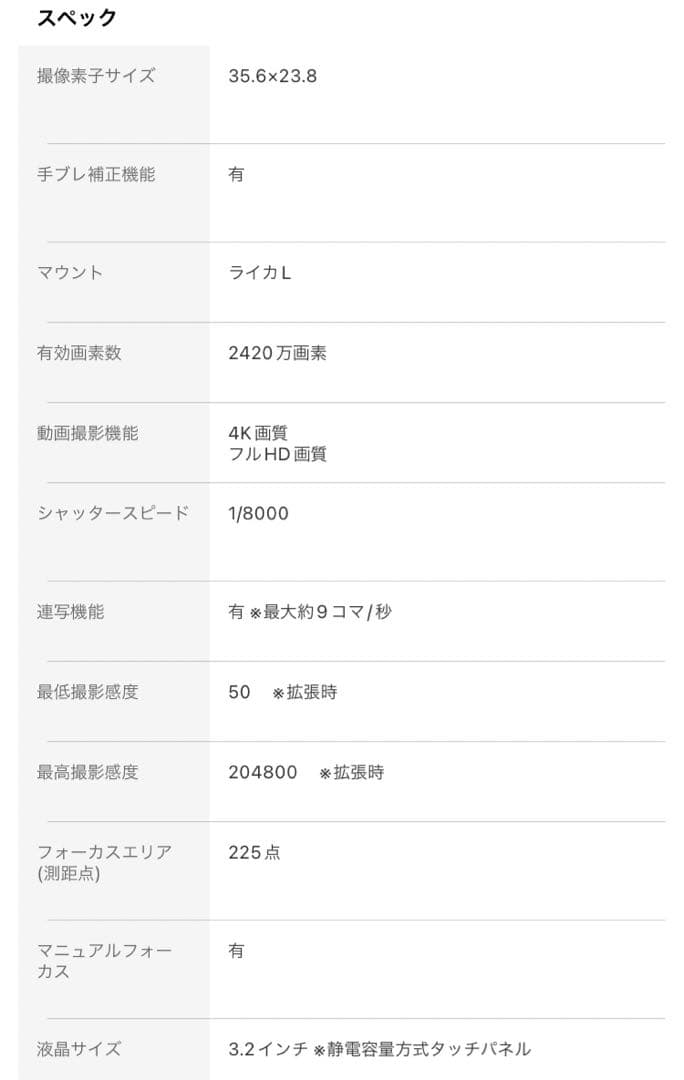
Task: Click the フルHD画質 value text
Action: pos(277,454)
